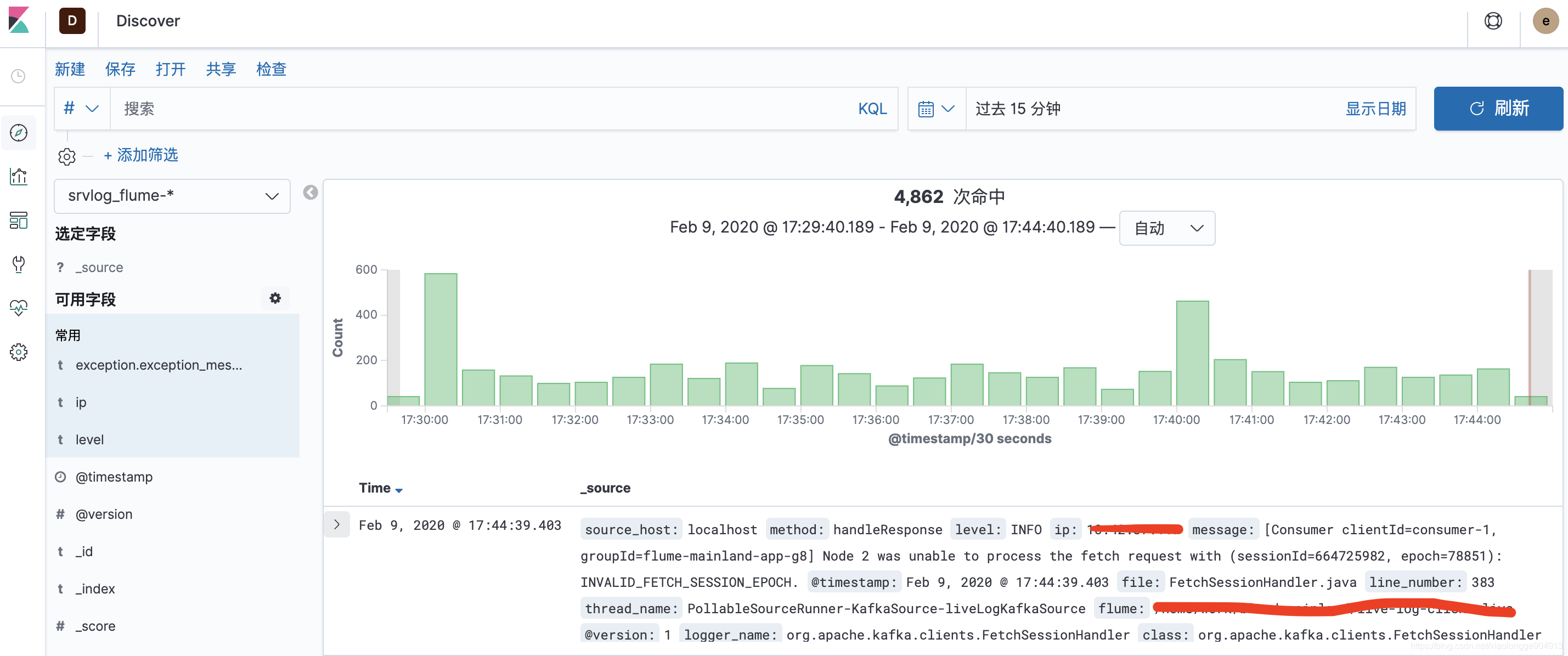The image size is (1568, 656).
Task: Open saved query hash dropdown
Action: [x=81, y=109]
